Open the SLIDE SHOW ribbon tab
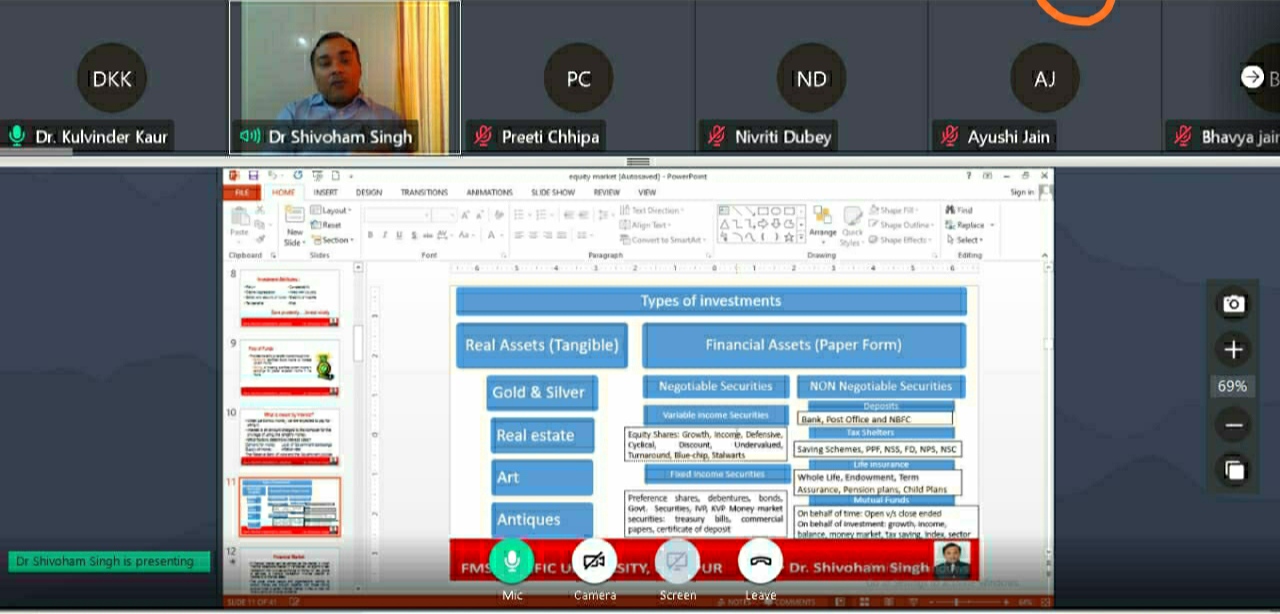The image size is (1280, 614). pyautogui.click(x=552, y=192)
